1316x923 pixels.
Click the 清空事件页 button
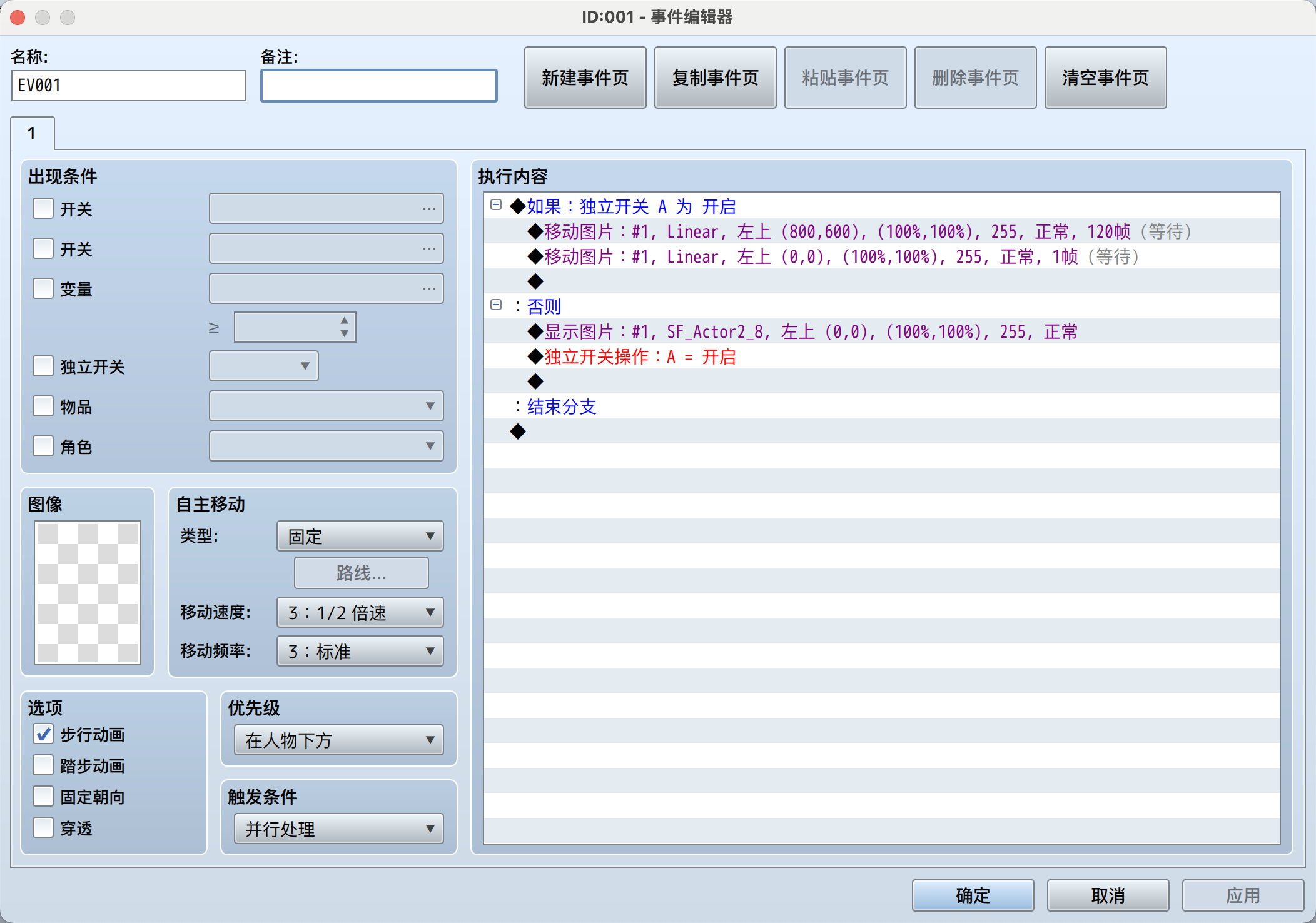[x=1105, y=78]
